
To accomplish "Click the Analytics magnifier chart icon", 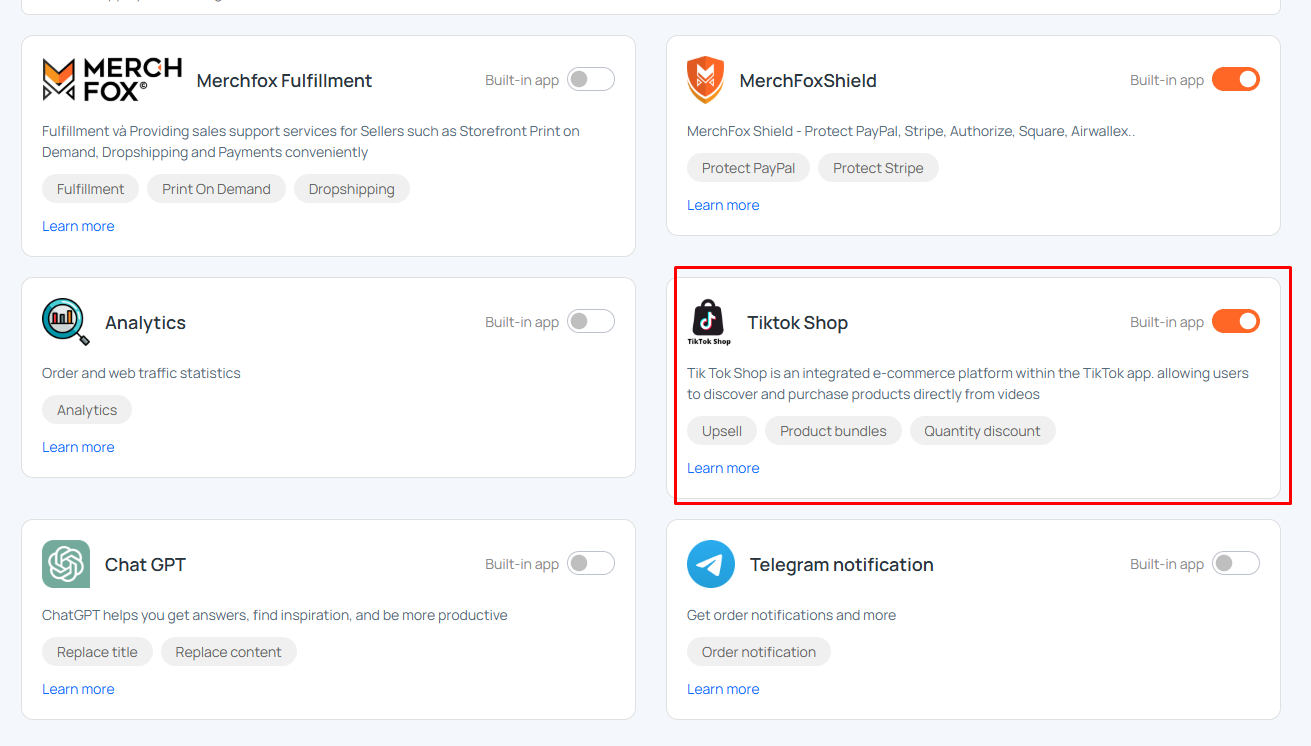I will coord(66,322).
